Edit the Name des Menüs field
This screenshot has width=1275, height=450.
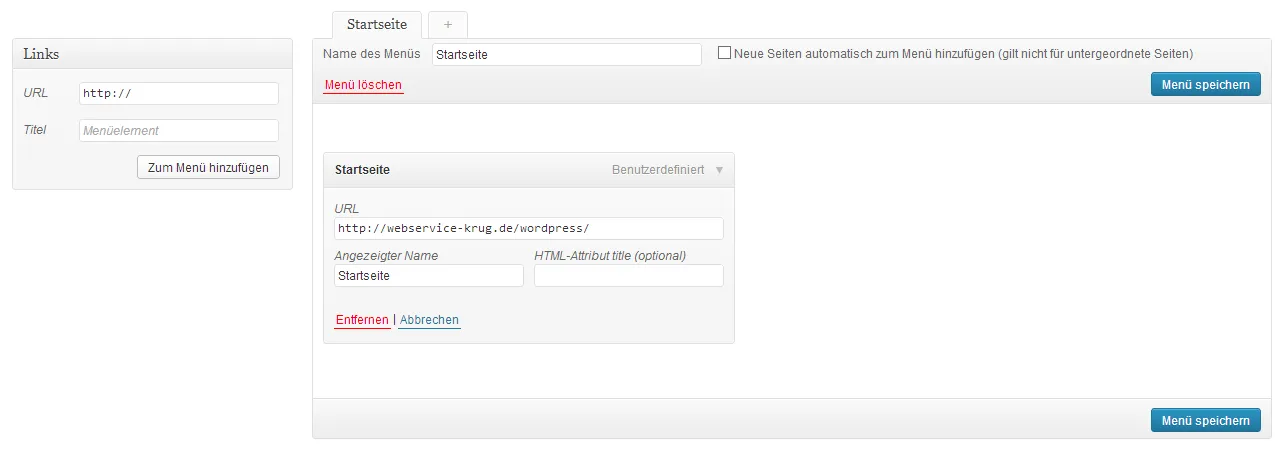(x=567, y=54)
